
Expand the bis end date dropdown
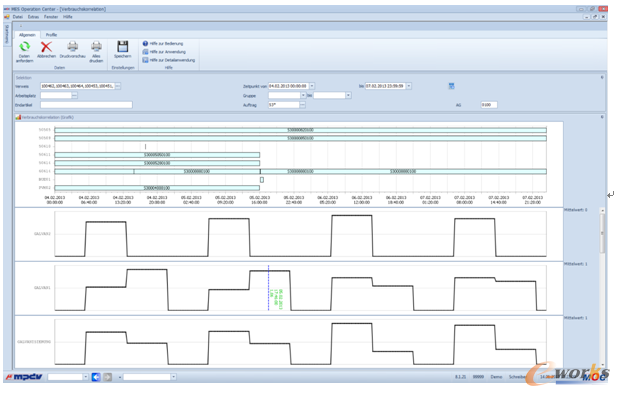(409, 86)
